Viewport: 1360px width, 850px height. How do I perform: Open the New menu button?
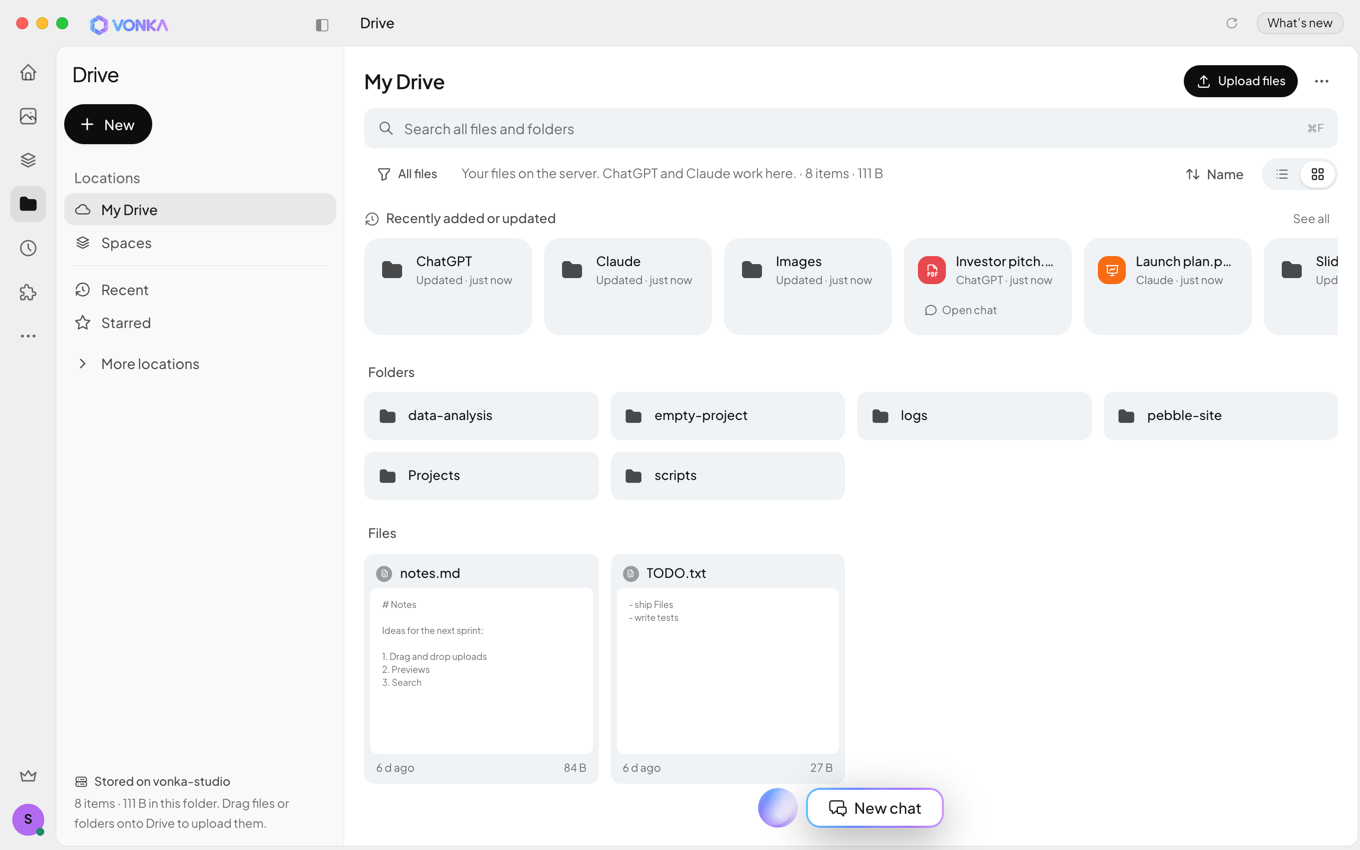point(108,124)
